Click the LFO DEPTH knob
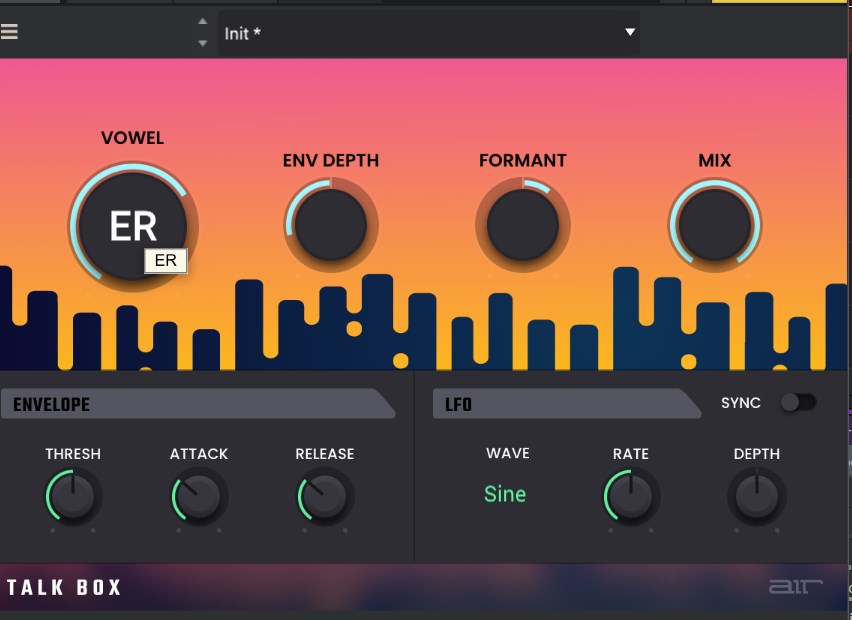This screenshot has height=620, width=852. pyautogui.click(x=757, y=496)
